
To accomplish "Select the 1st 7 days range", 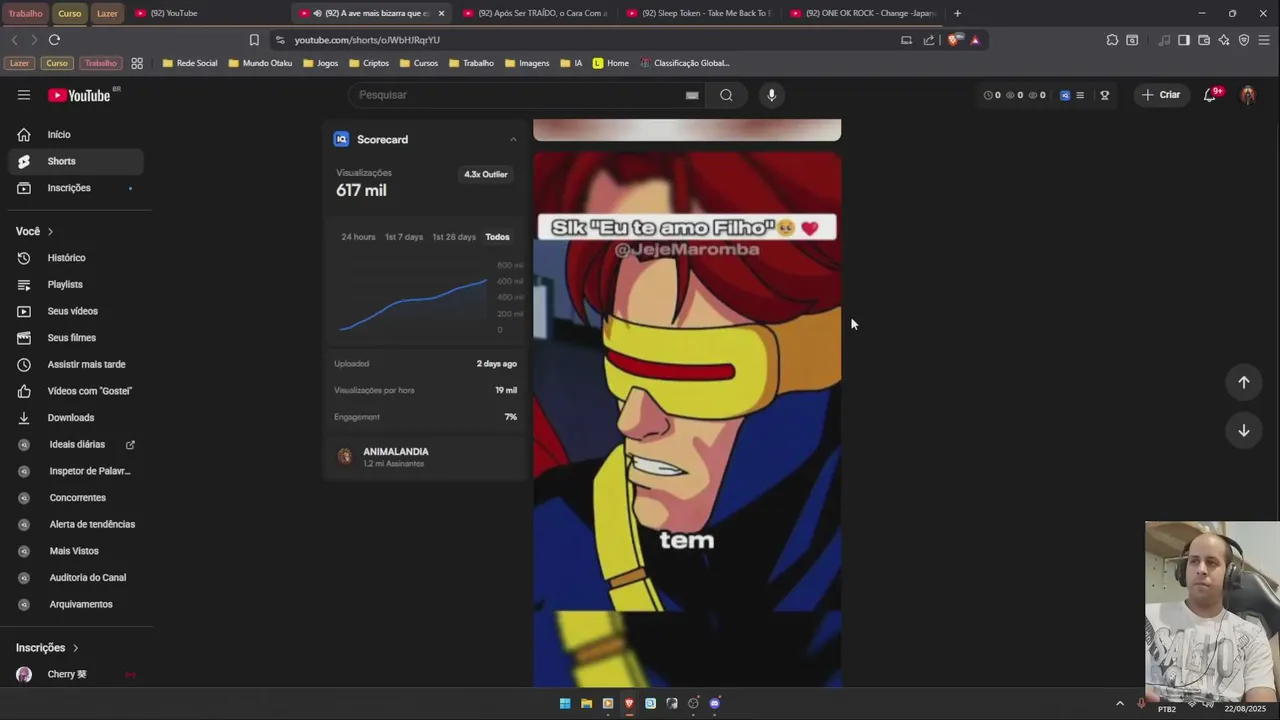I will pos(404,237).
